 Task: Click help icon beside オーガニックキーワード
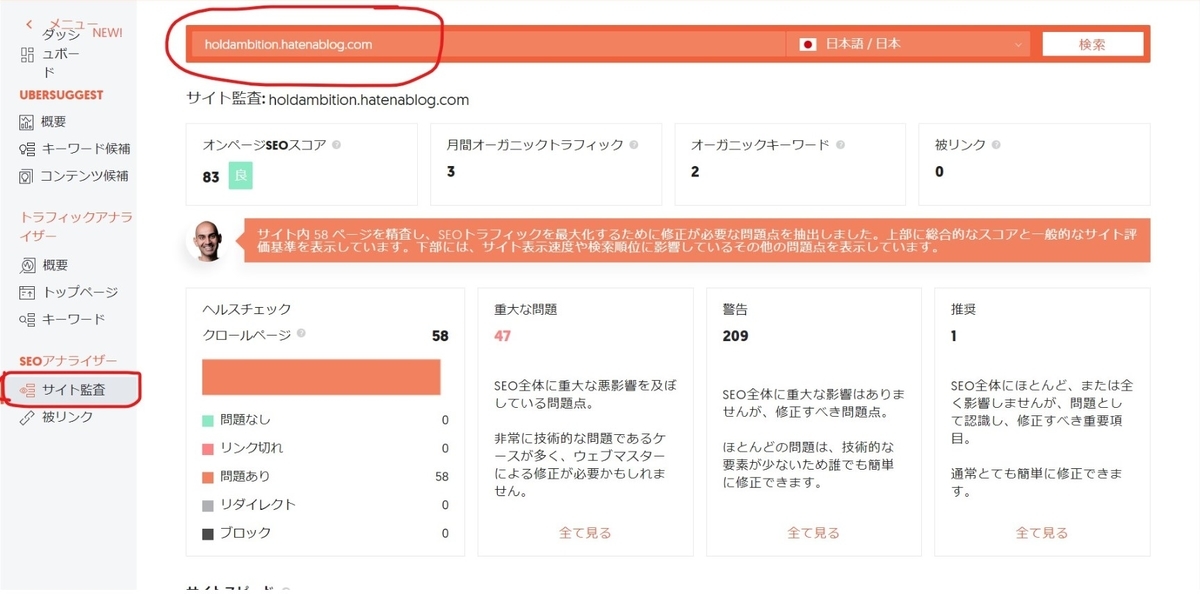pyautogui.click(x=840, y=145)
